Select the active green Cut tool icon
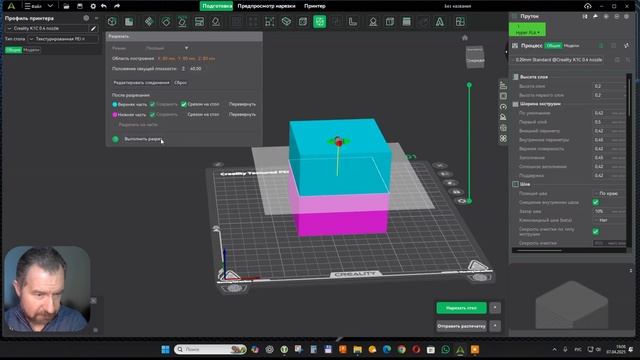640x360 pixels. (x=320, y=22)
